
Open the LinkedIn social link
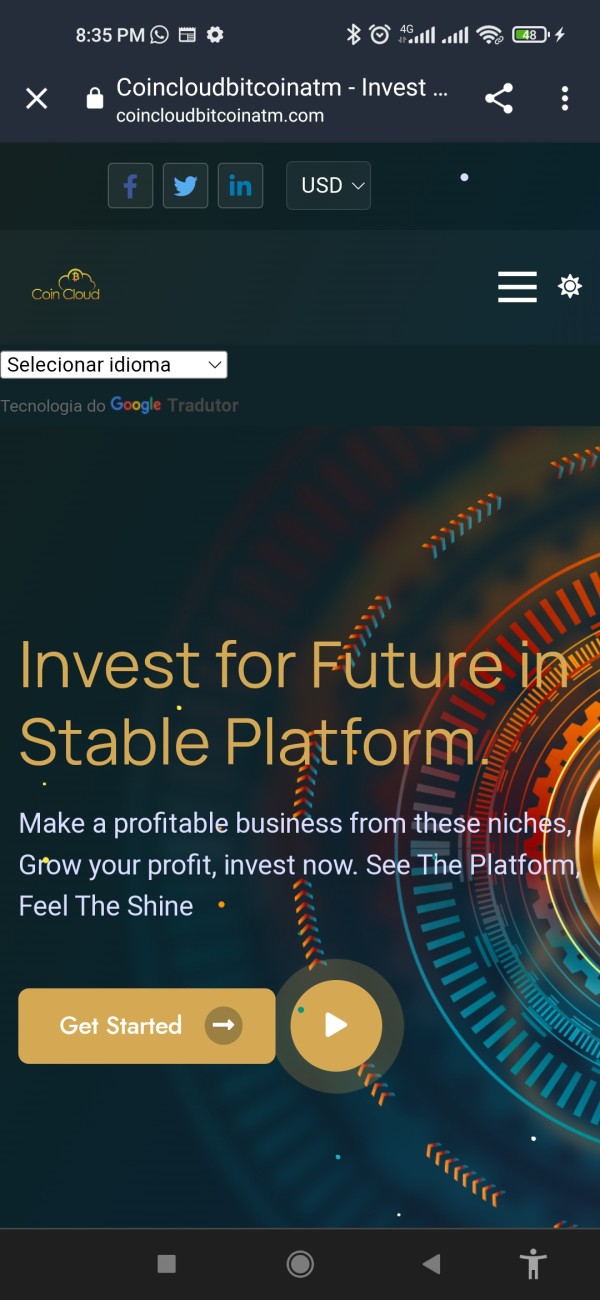point(240,186)
